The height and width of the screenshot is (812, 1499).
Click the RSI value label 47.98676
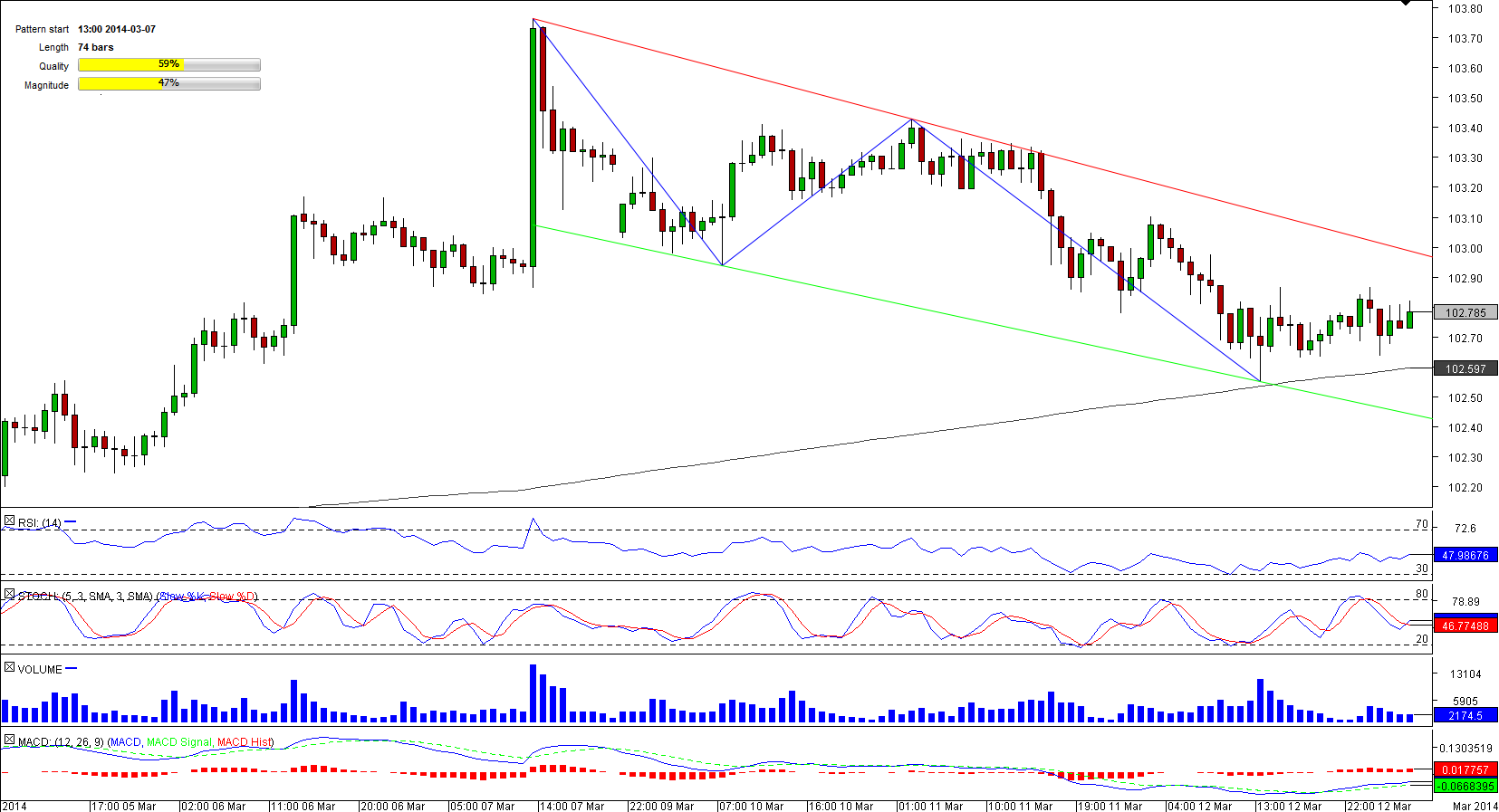[1465, 556]
